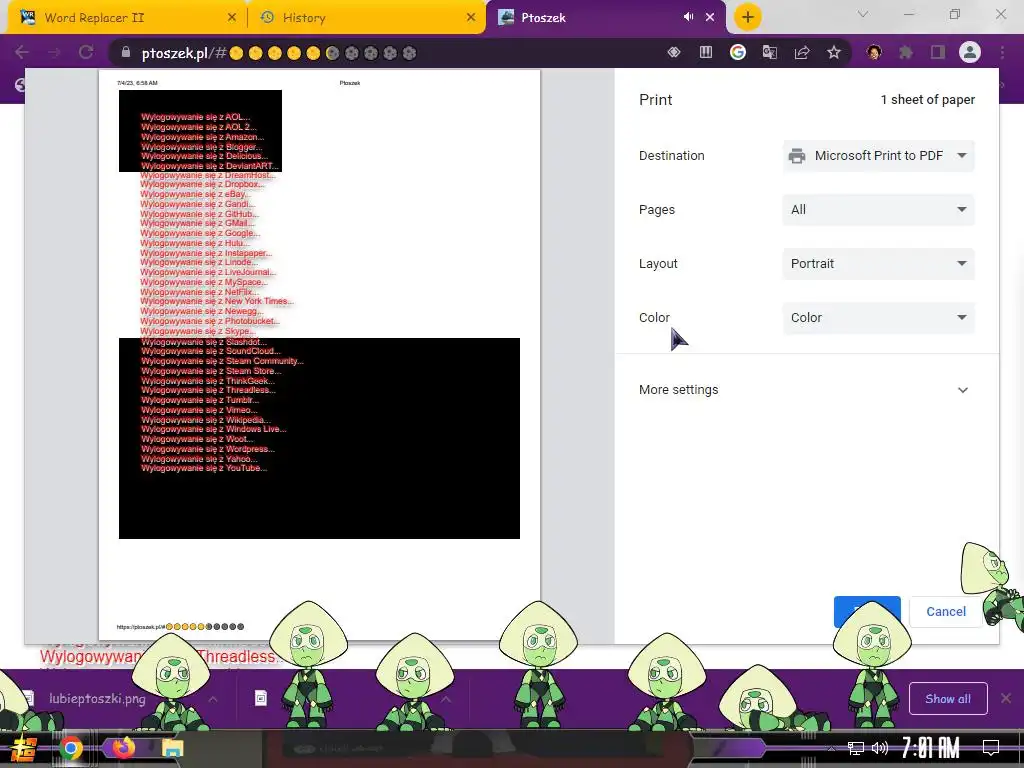Toggle the browser side panel
This screenshot has width=1024, height=768.
[938, 52]
